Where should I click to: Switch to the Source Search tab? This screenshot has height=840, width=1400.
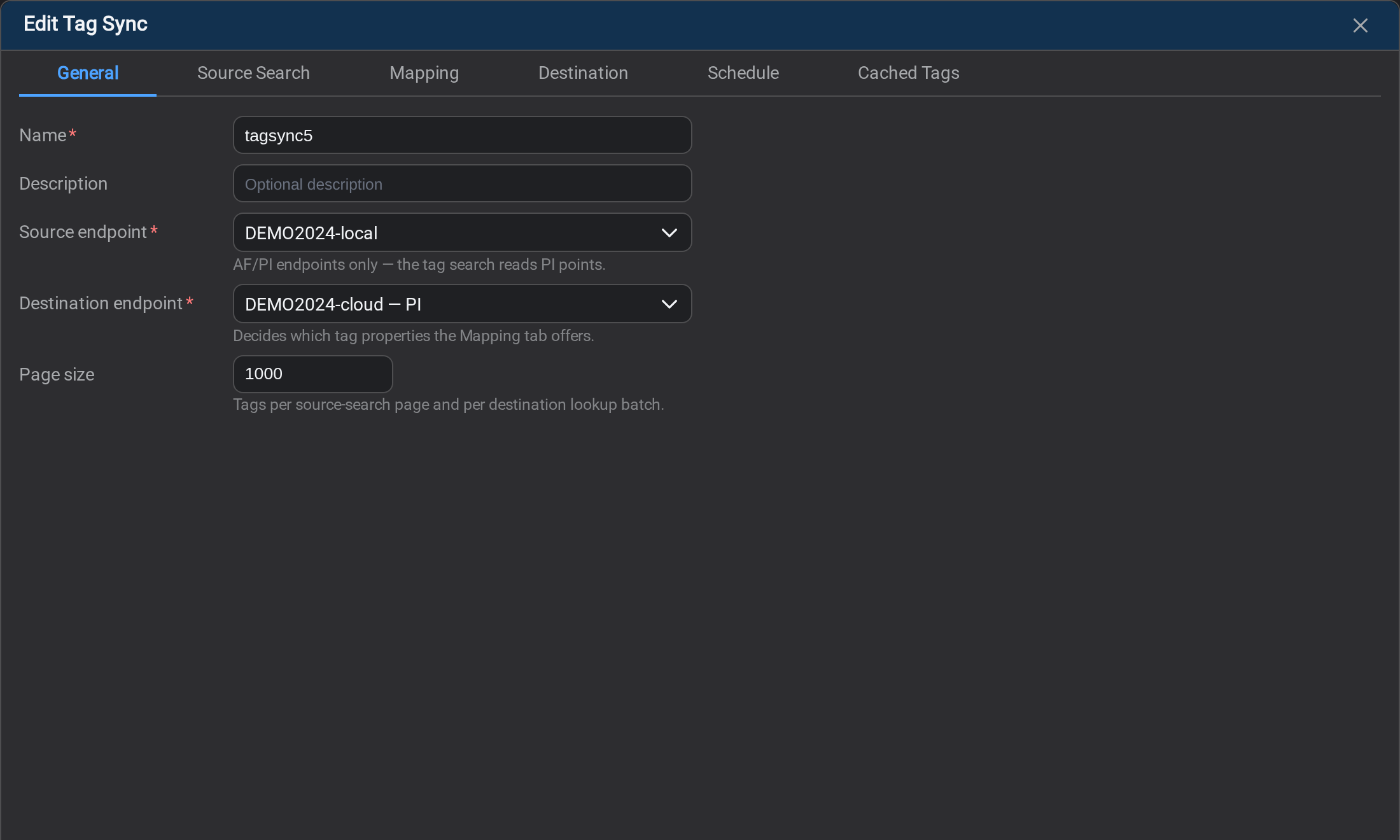[253, 73]
